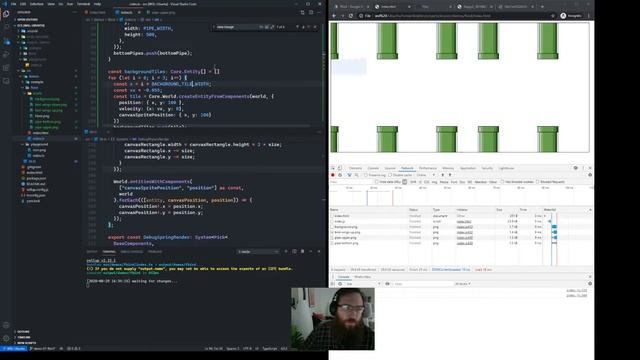The width and height of the screenshot is (640, 360).
Task: Click the import HAR upload arrow icon
Action: (x=442, y=175)
